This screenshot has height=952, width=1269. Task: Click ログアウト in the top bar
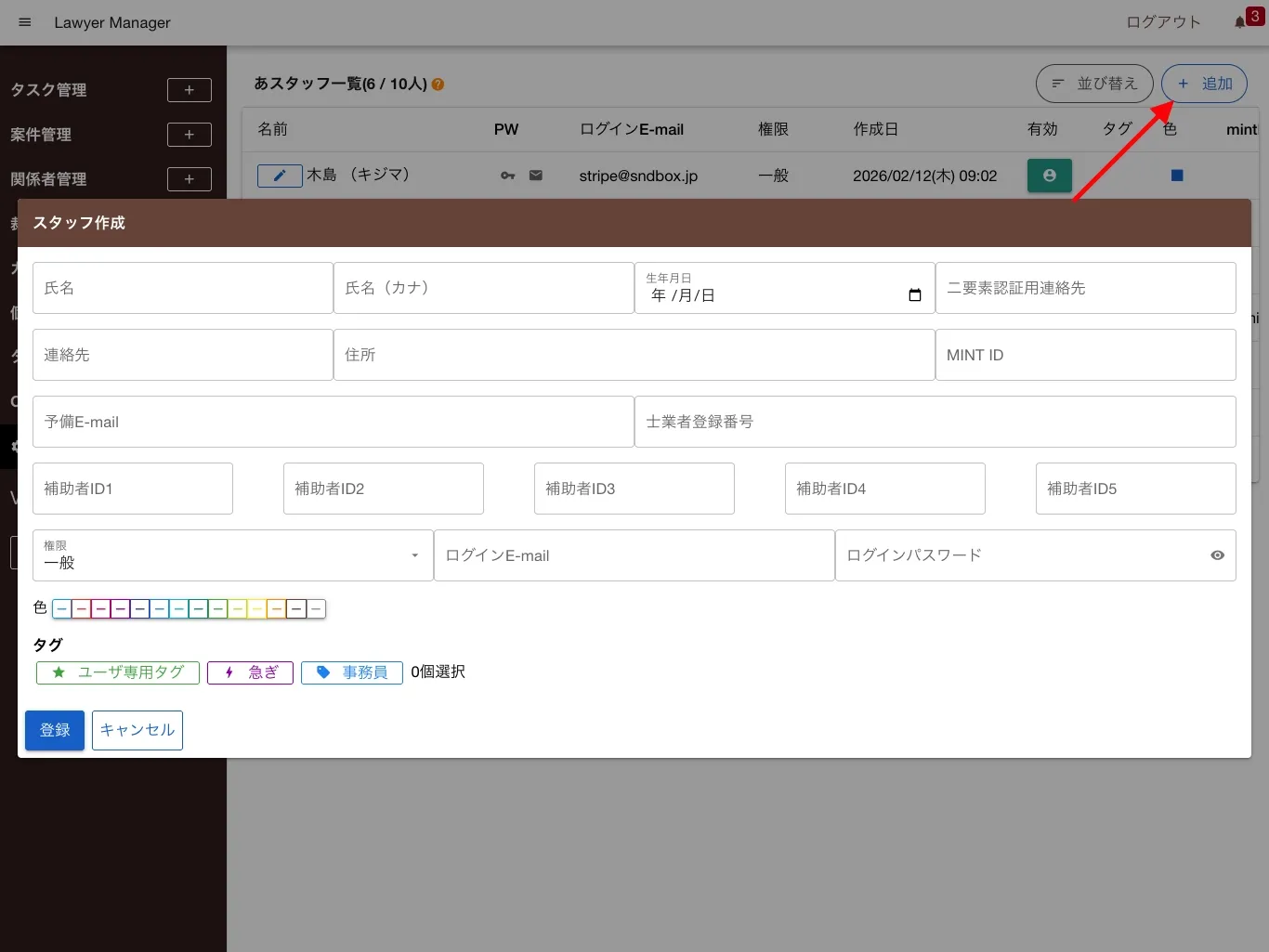(x=1163, y=22)
